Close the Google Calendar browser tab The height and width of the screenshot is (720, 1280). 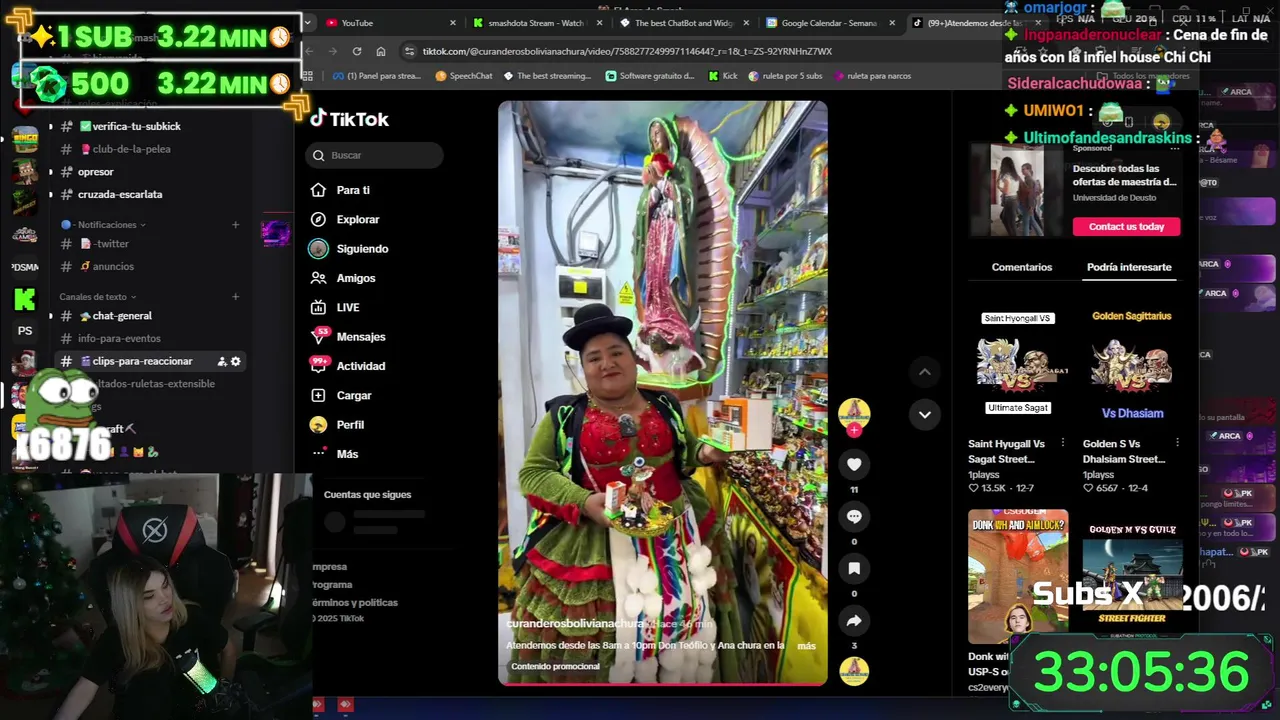[892, 23]
